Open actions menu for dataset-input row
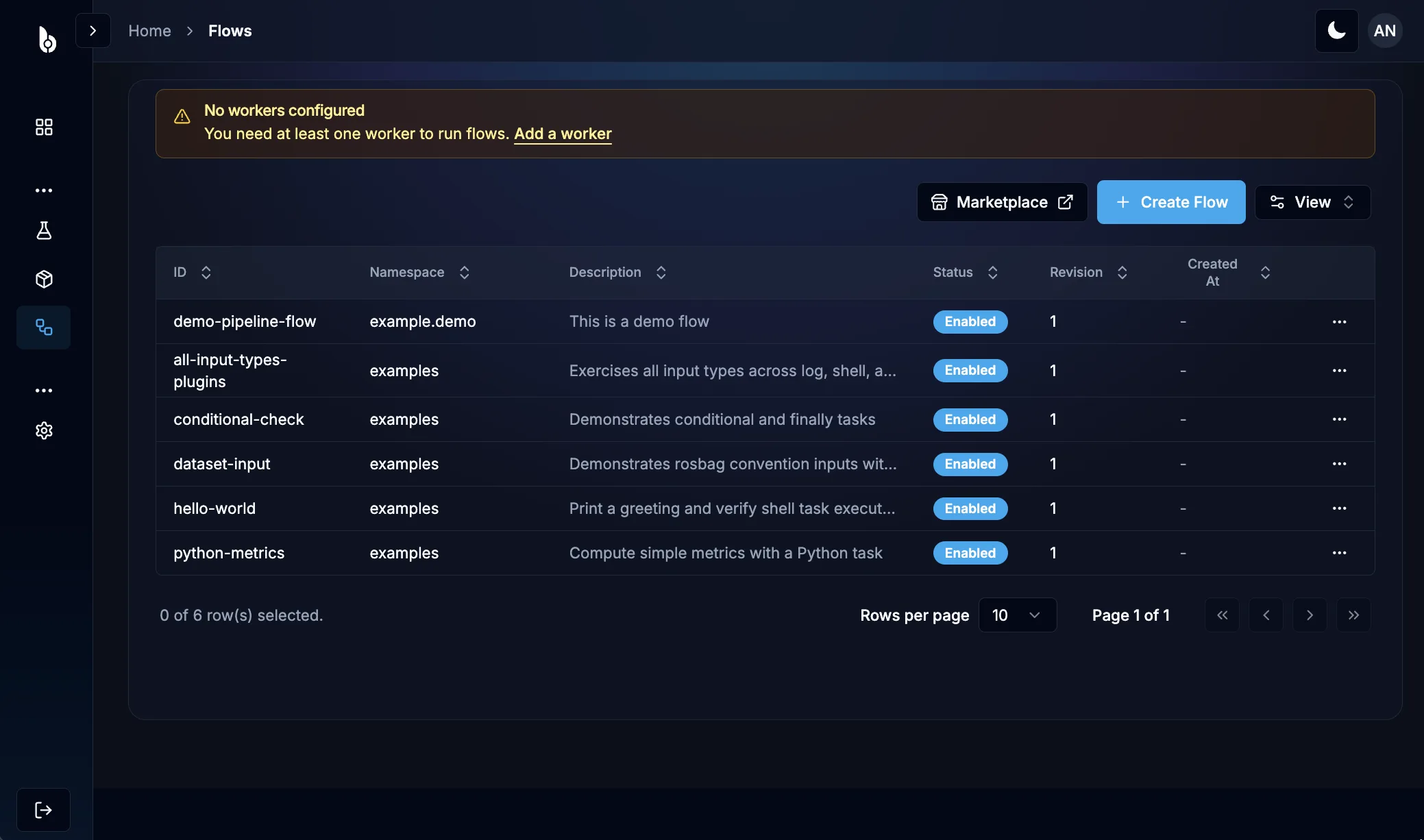Viewport: 1424px width, 840px height. [1340, 464]
